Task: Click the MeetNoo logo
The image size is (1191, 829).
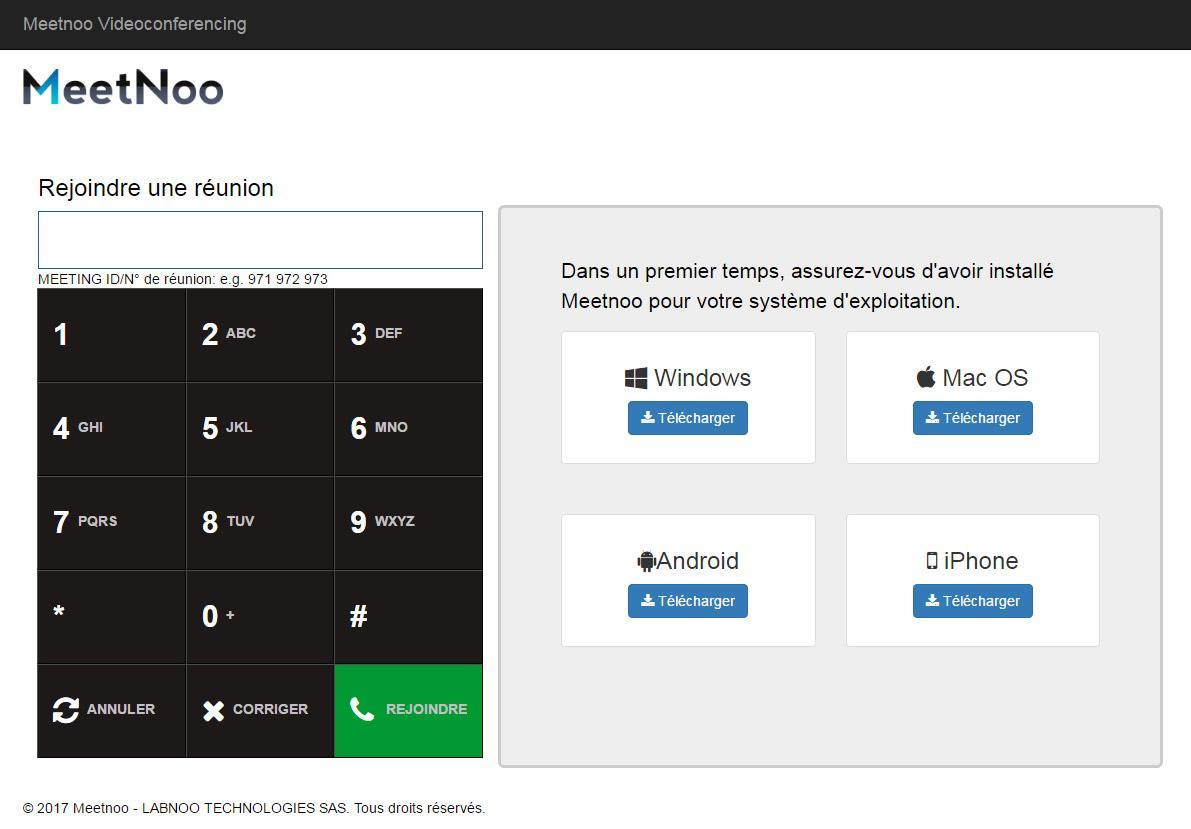Action: click(123, 87)
